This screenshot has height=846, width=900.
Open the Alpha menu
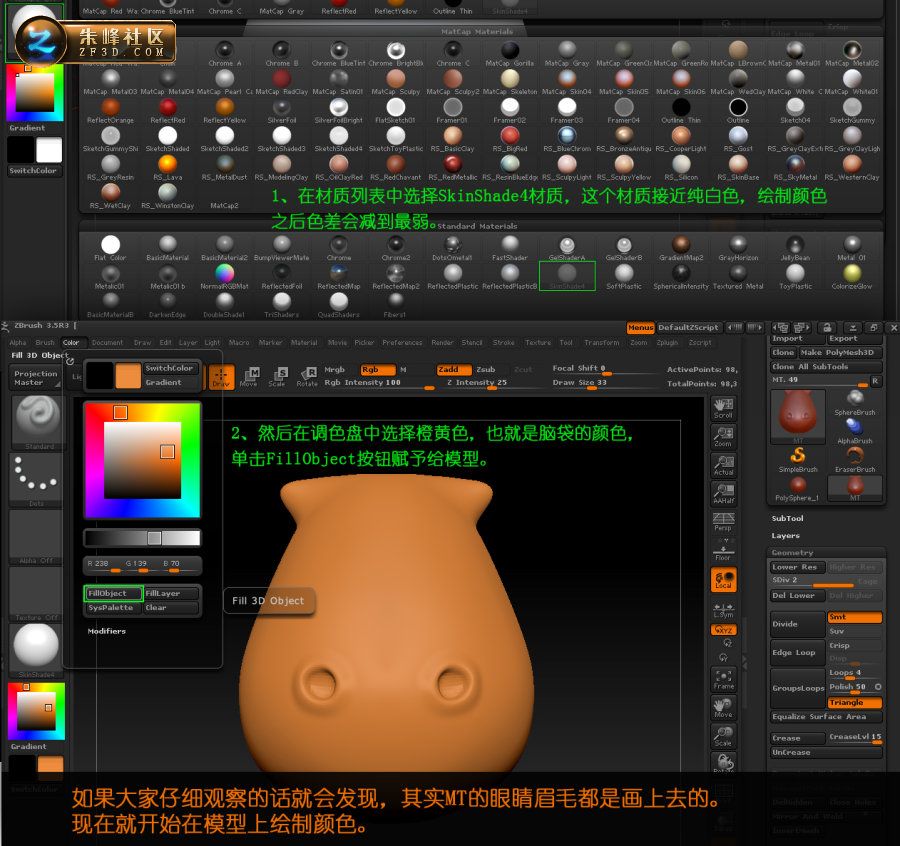(x=18, y=343)
